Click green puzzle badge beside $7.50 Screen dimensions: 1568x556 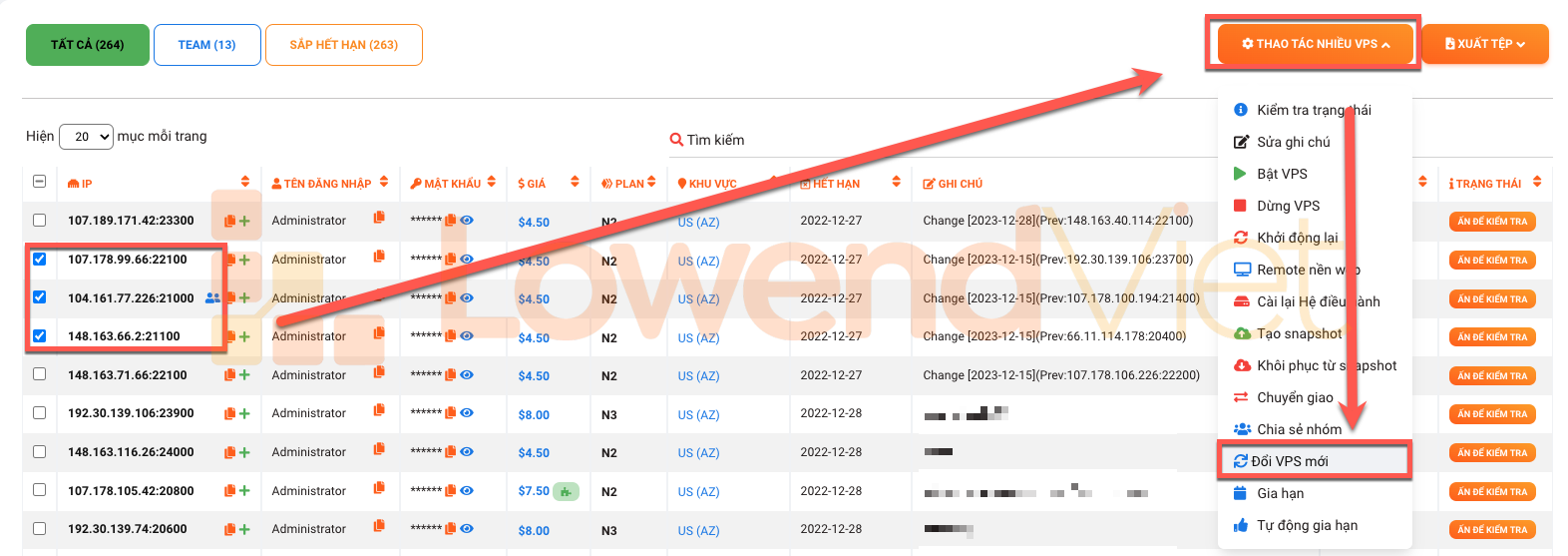pyautogui.click(x=566, y=491)
